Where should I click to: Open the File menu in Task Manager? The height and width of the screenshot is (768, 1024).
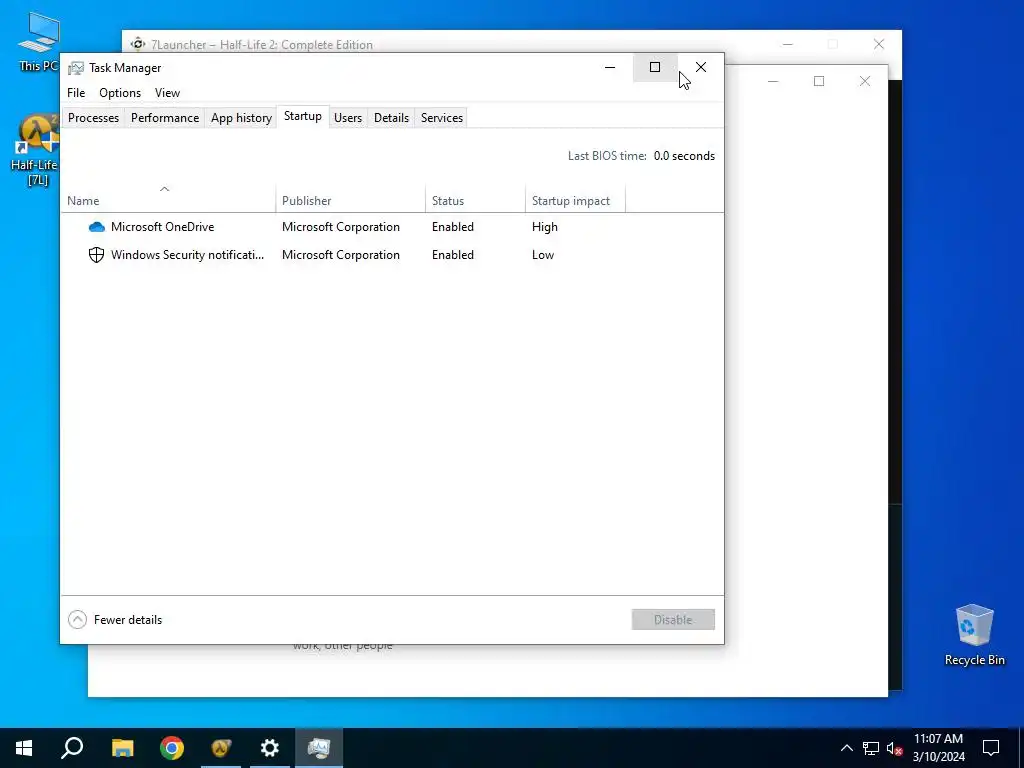(x=76, y=93)
